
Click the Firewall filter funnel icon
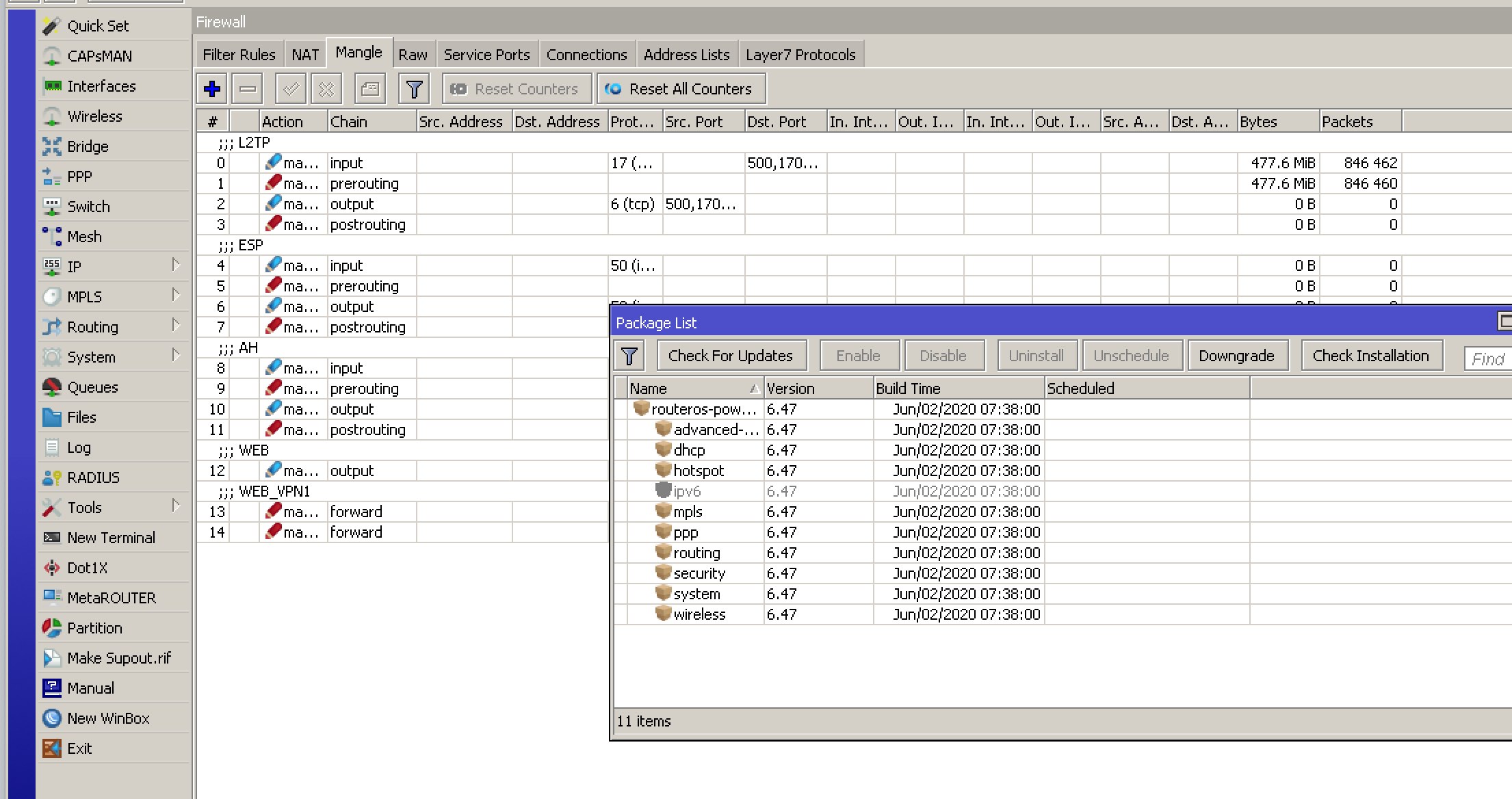click(414, 89)
